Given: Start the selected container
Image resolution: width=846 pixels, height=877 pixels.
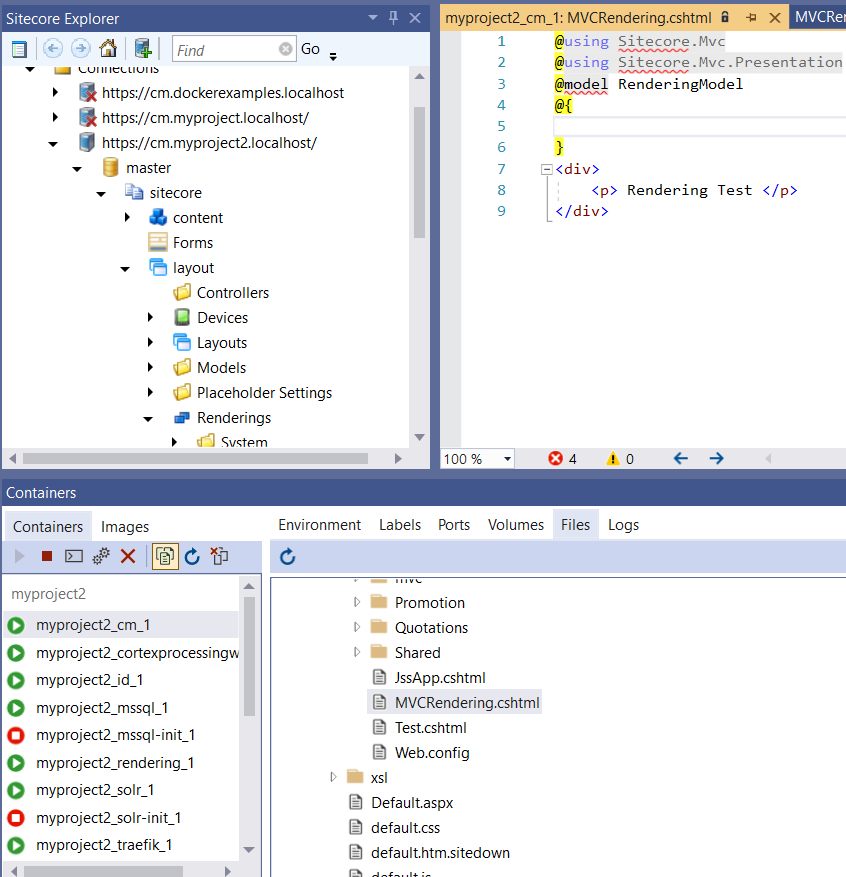Looking at the screenshot, I should [x=20, y=556].
